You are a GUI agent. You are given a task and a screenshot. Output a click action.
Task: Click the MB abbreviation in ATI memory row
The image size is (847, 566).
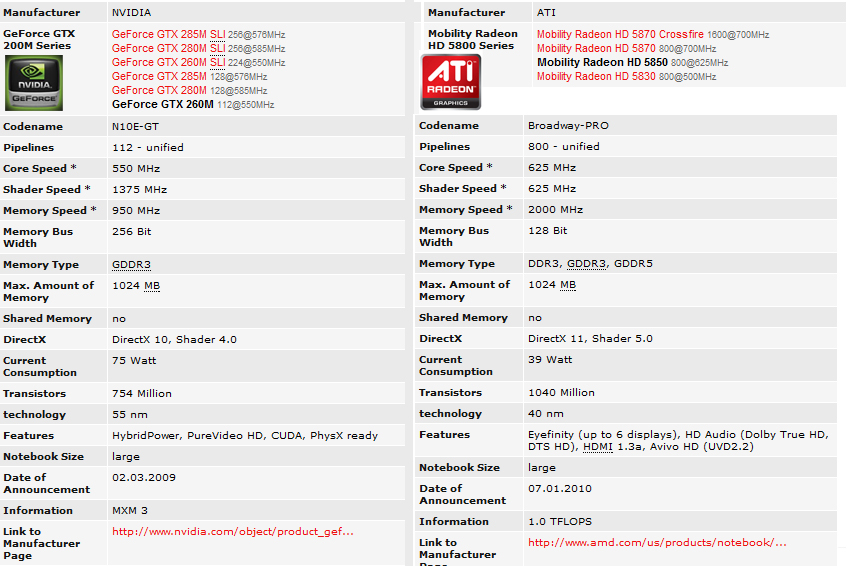coord(568,285)
